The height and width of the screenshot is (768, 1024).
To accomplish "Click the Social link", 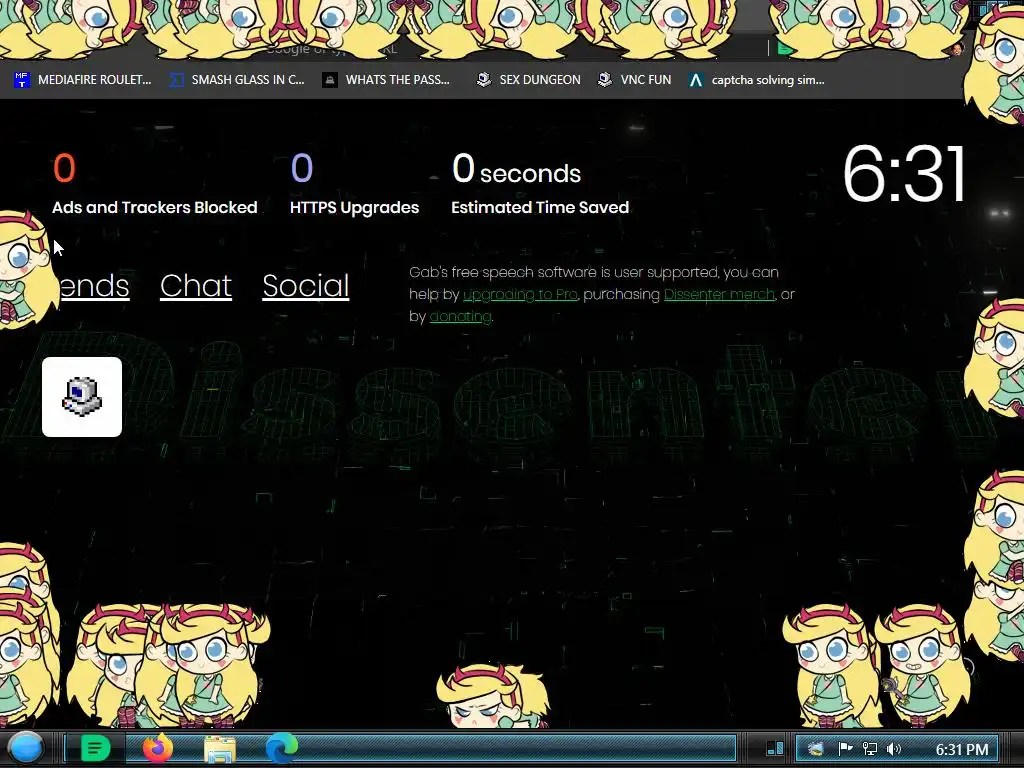I will click(x=306, y=285).
